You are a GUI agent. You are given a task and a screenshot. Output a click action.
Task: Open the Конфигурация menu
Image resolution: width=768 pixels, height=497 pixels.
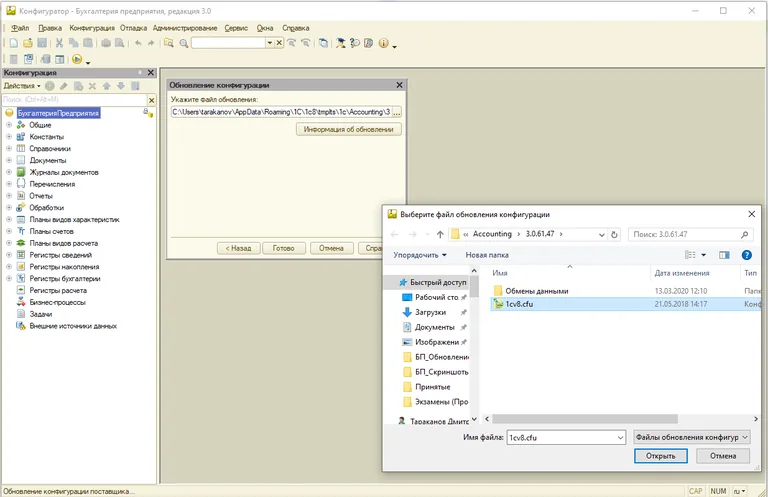coord(92,27)
